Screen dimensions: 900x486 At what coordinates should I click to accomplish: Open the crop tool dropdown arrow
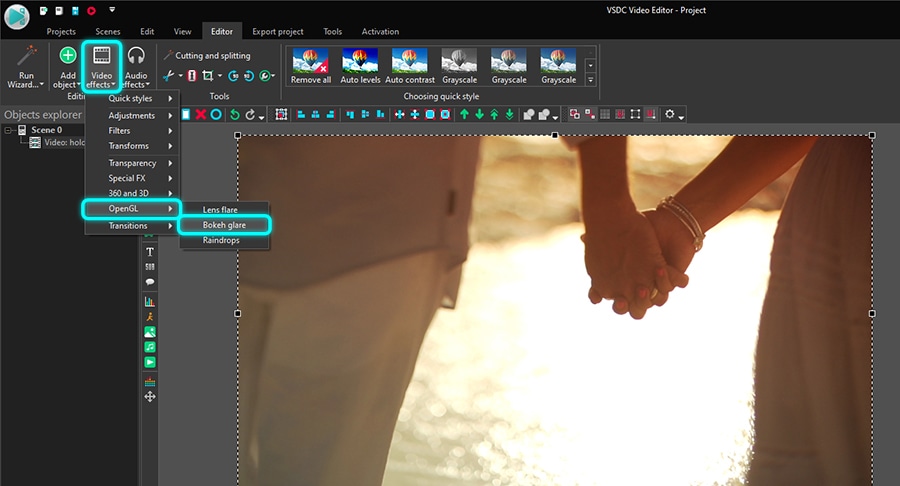[220, 76]
